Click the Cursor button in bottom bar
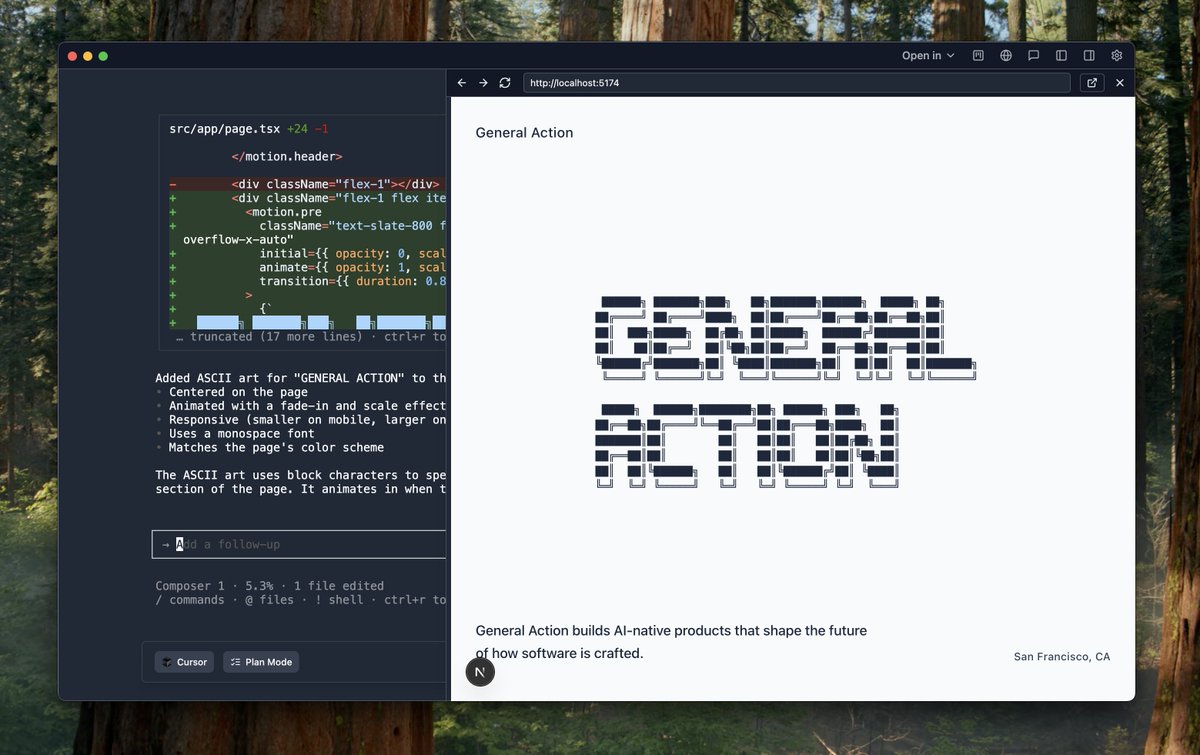Viewport: 1200px width, 755px height. pos(184,662)
